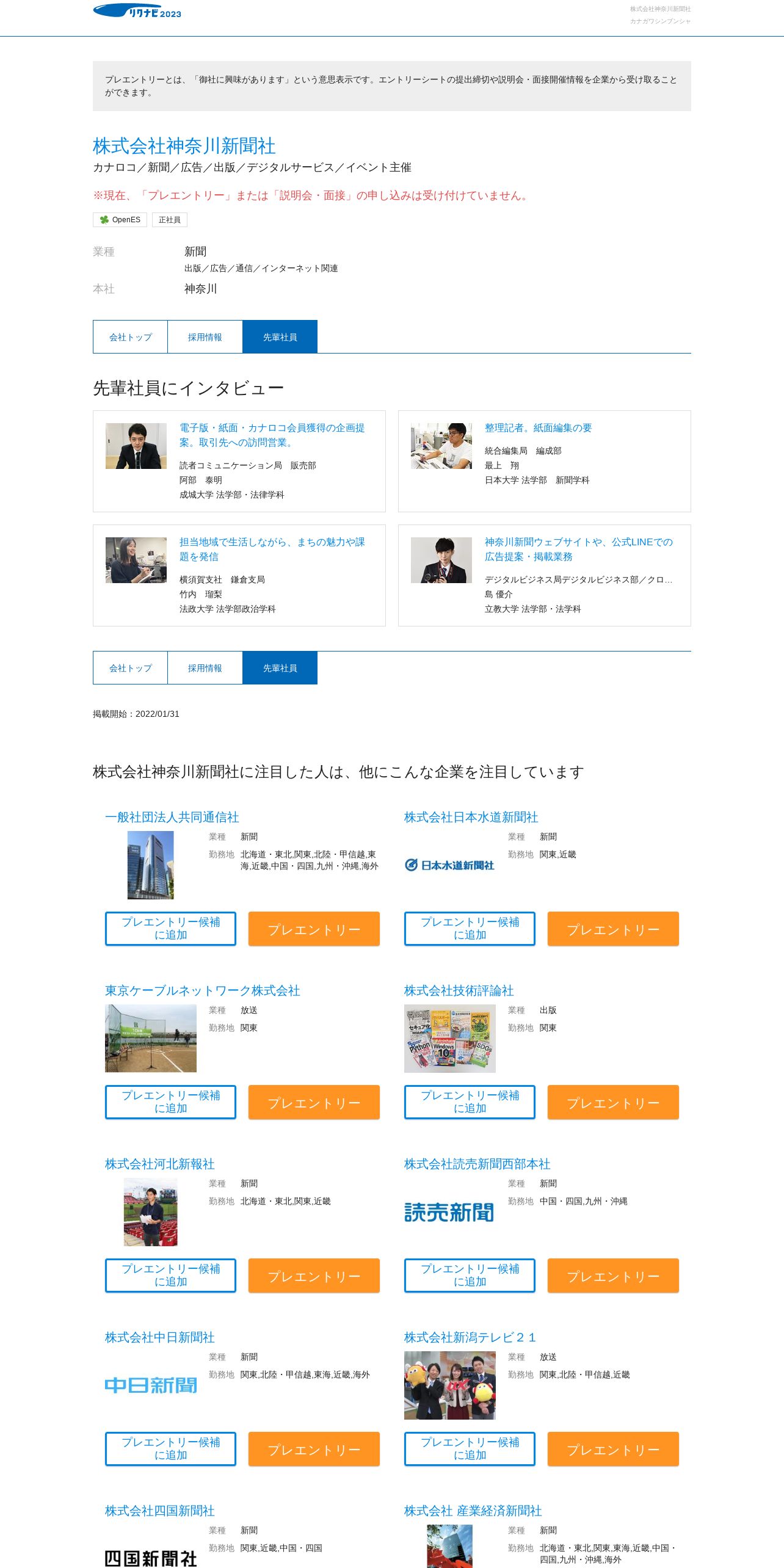Click the リクナビ2023 logo
Image resolution: width=784 pixels, height=1568 pixels.
coord(137,11)
